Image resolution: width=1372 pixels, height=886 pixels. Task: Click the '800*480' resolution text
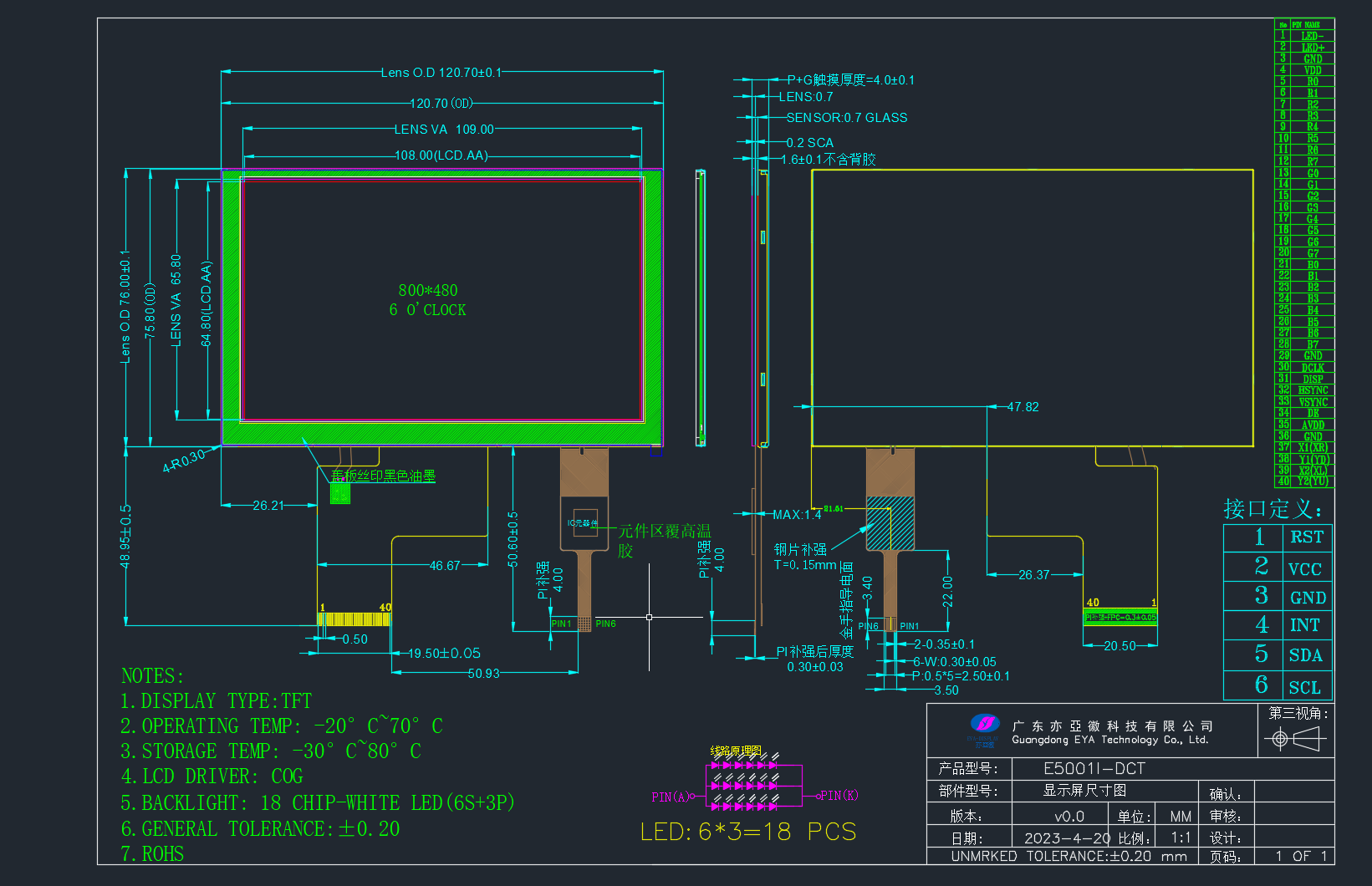tap(428, 291)
